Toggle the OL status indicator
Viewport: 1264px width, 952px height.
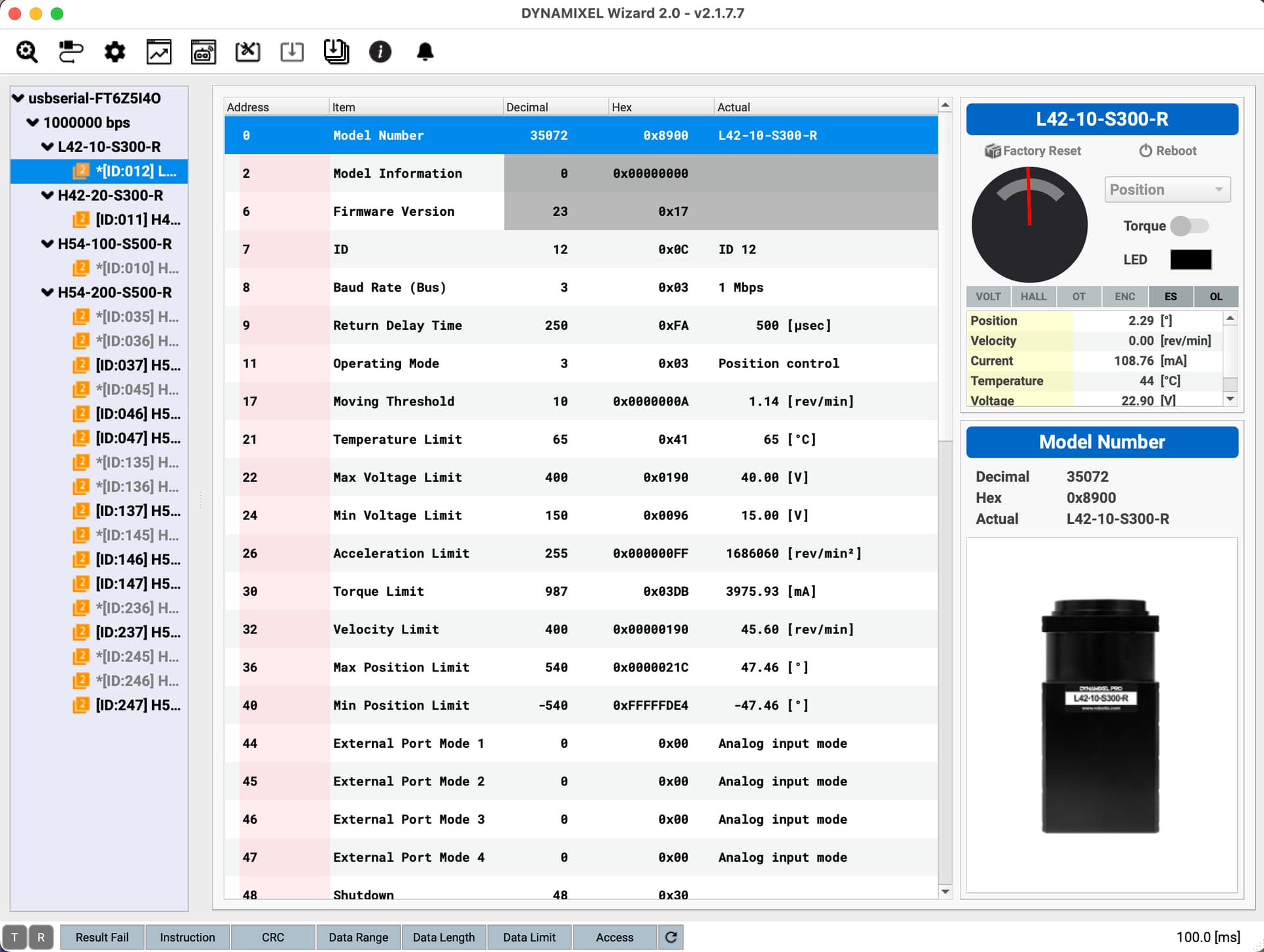click(x=1216, y=296)
